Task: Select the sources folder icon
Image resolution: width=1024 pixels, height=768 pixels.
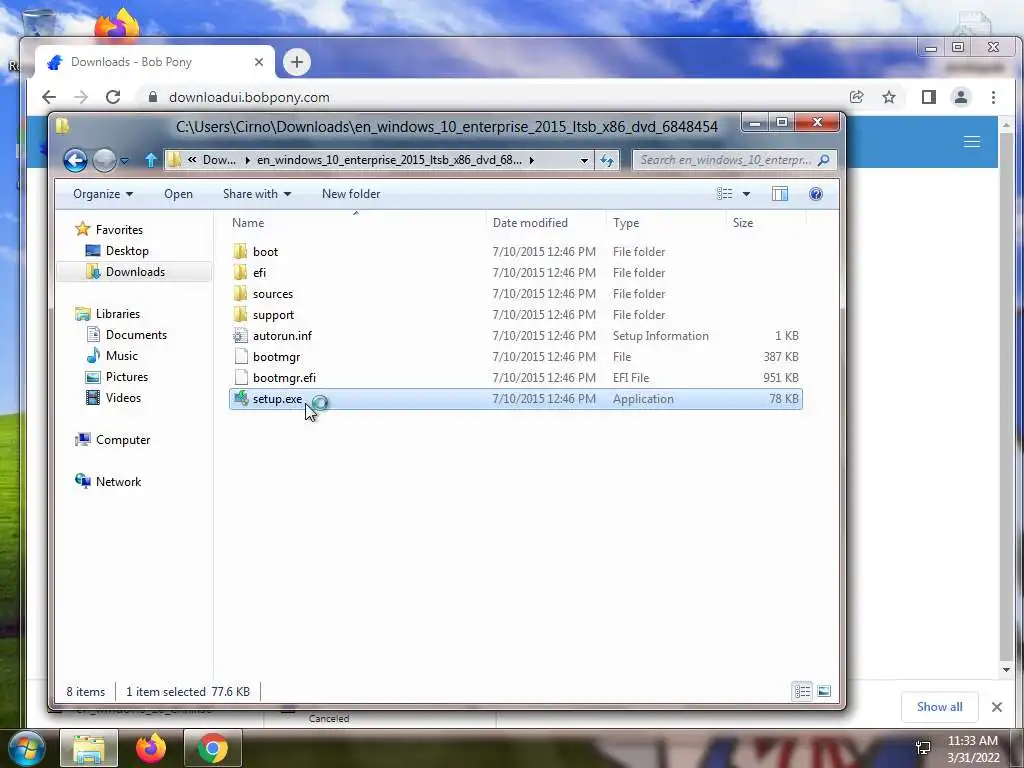Action: point(240,293)
